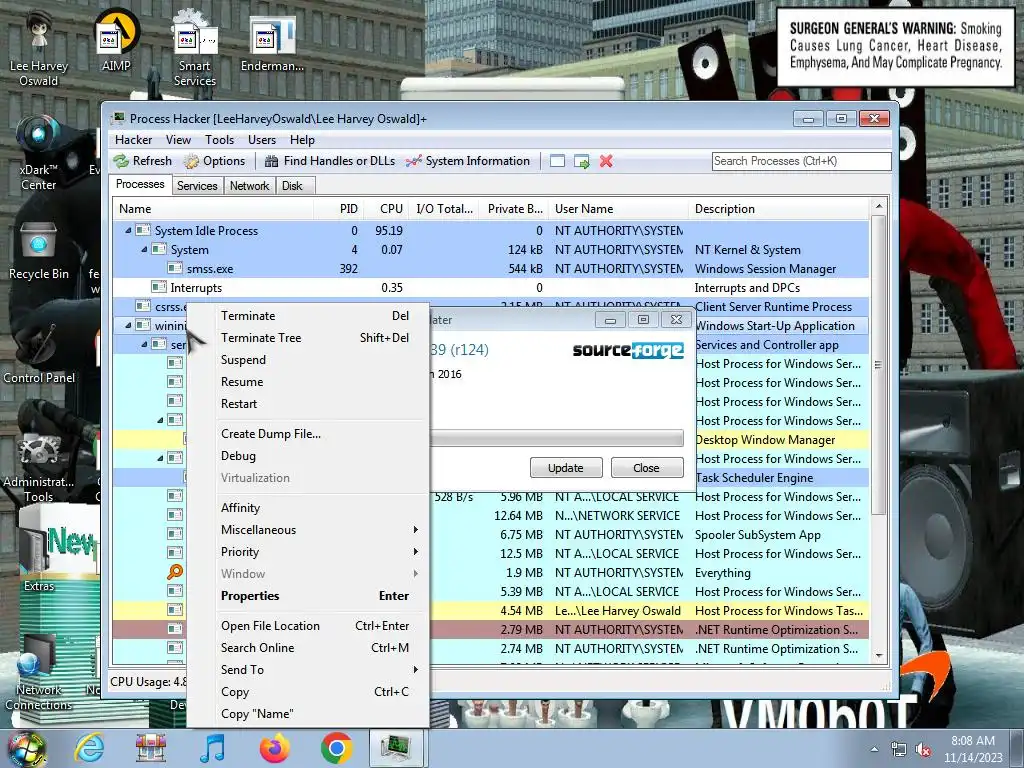The width and height of the screenshot is (1024, 768).
Task: Click the Process Hacker taskbar button
Action: point(396,748)
